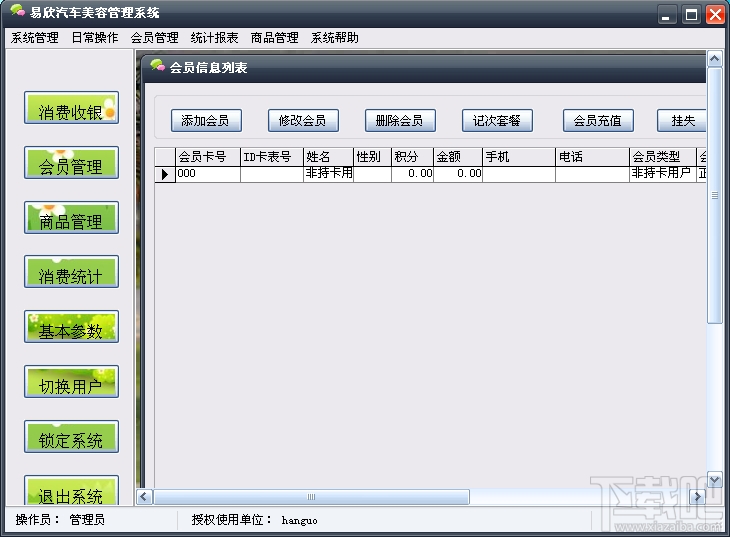Close the application window

(x=715, y=14)
